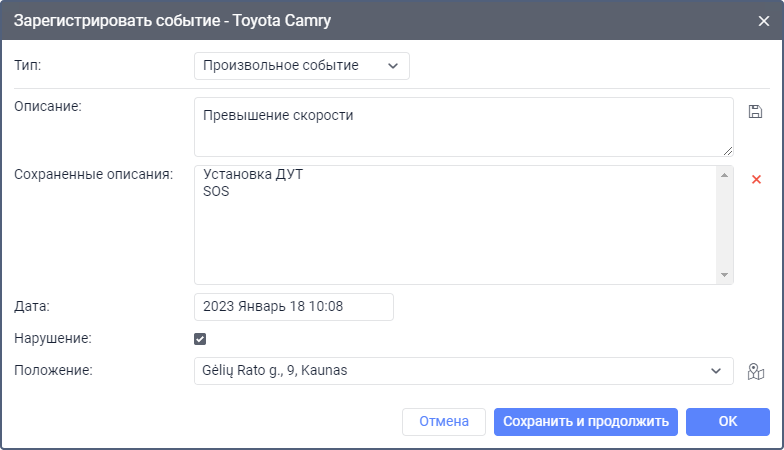Close the event registration dialog
The width and height of the screenshot is (784, 450).
[764, 20]
